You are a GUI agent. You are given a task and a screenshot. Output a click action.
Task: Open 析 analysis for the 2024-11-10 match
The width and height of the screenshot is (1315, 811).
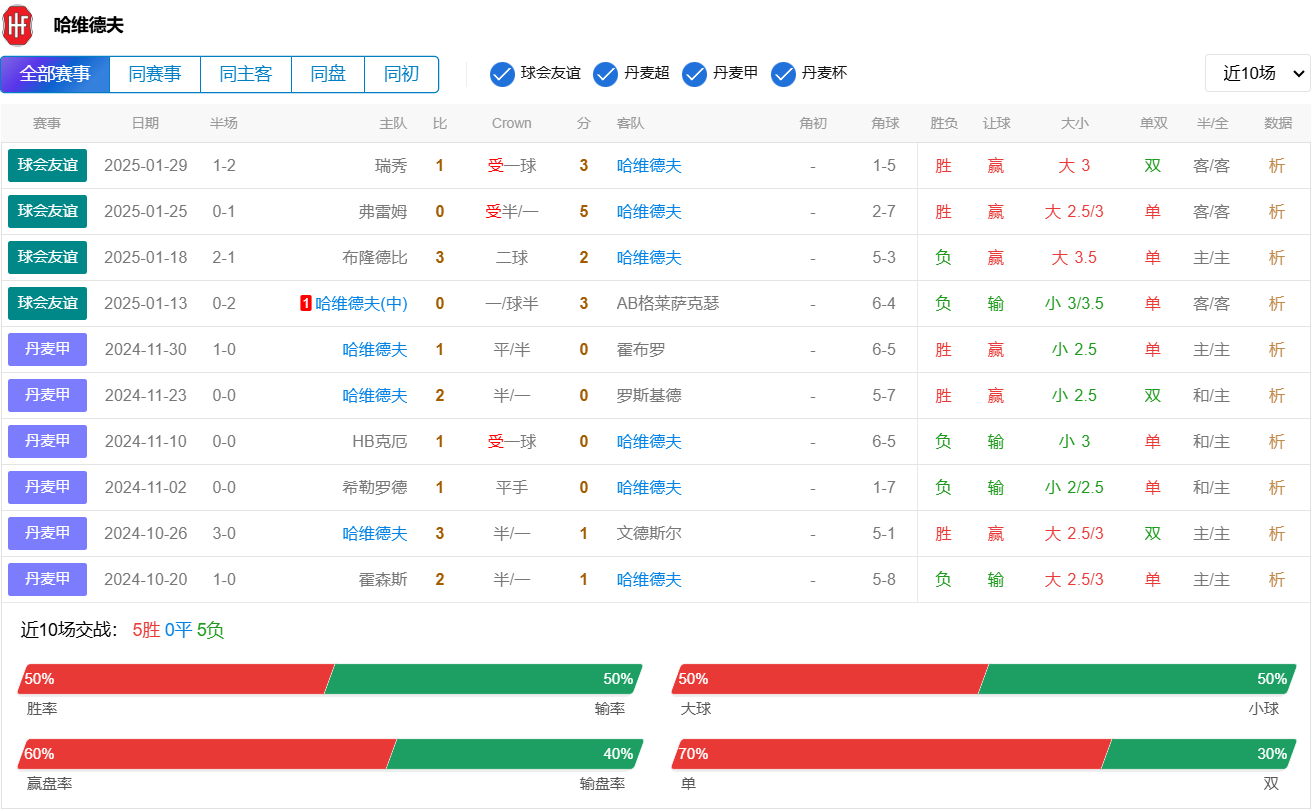[x=1277, y=441]
